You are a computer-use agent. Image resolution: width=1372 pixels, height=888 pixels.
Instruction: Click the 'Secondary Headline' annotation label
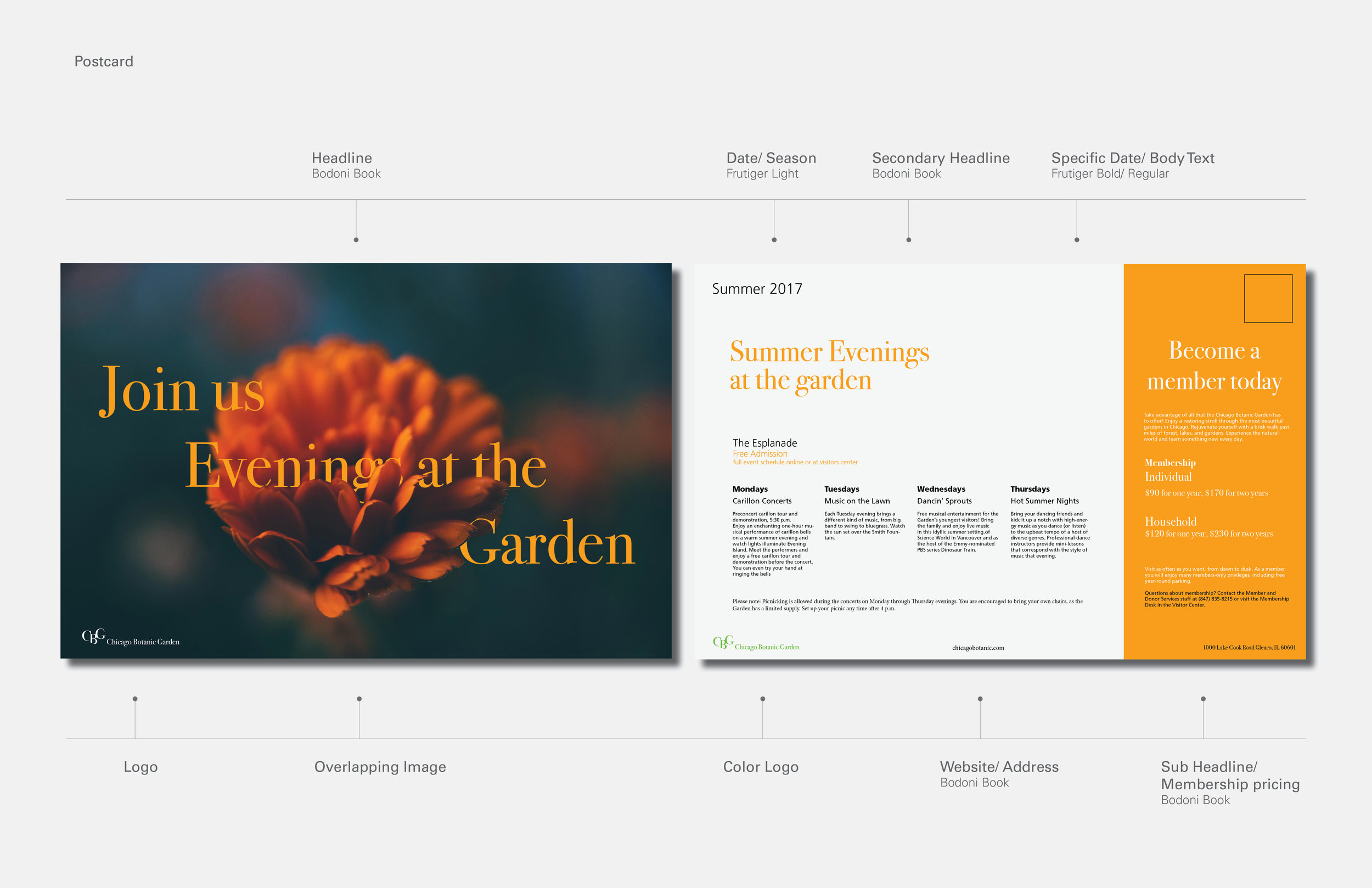pos(941,158)
